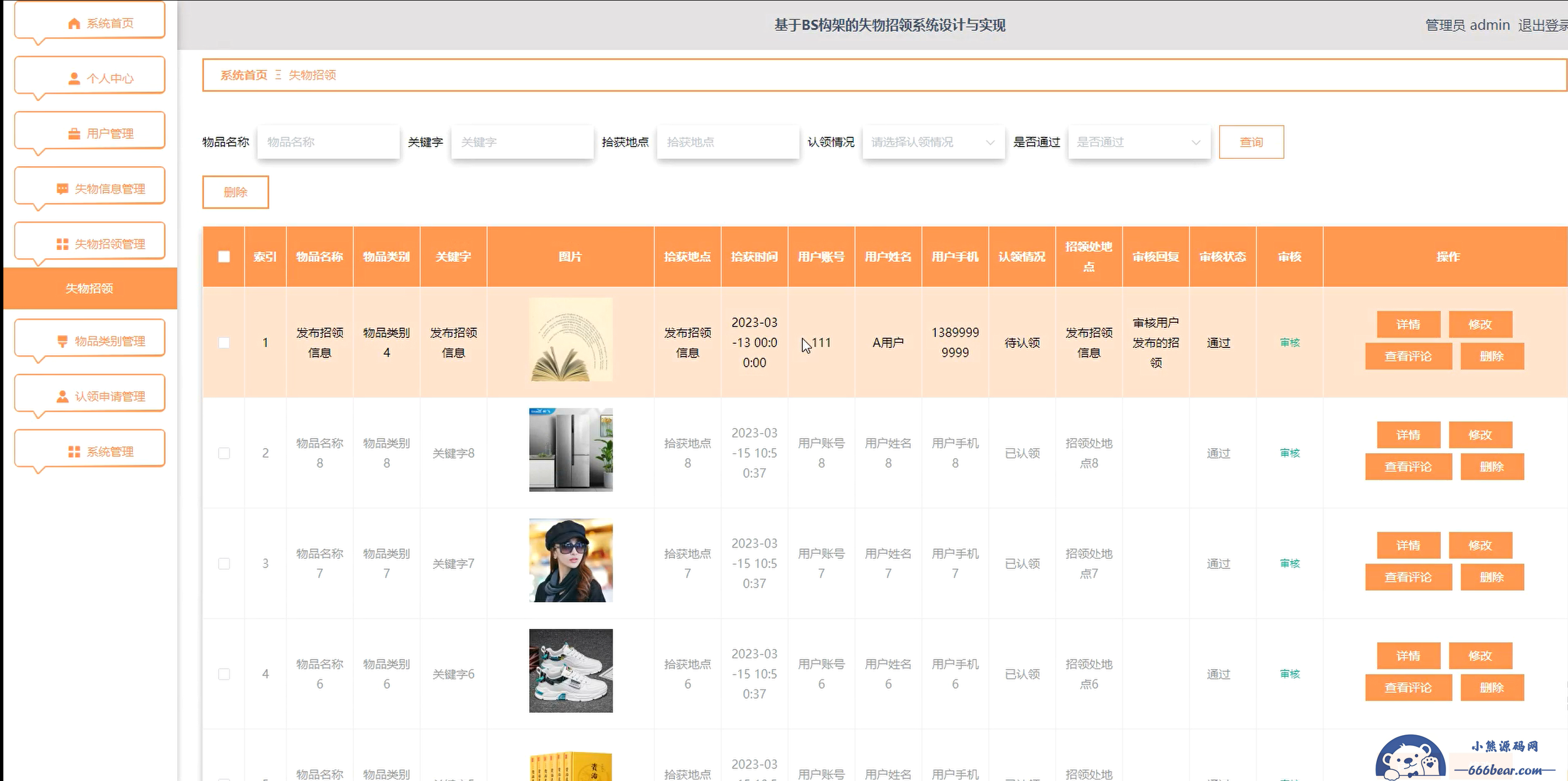Expand 失物信息管理 sidebar menu
1568x781 pixels.
point(89,186)
